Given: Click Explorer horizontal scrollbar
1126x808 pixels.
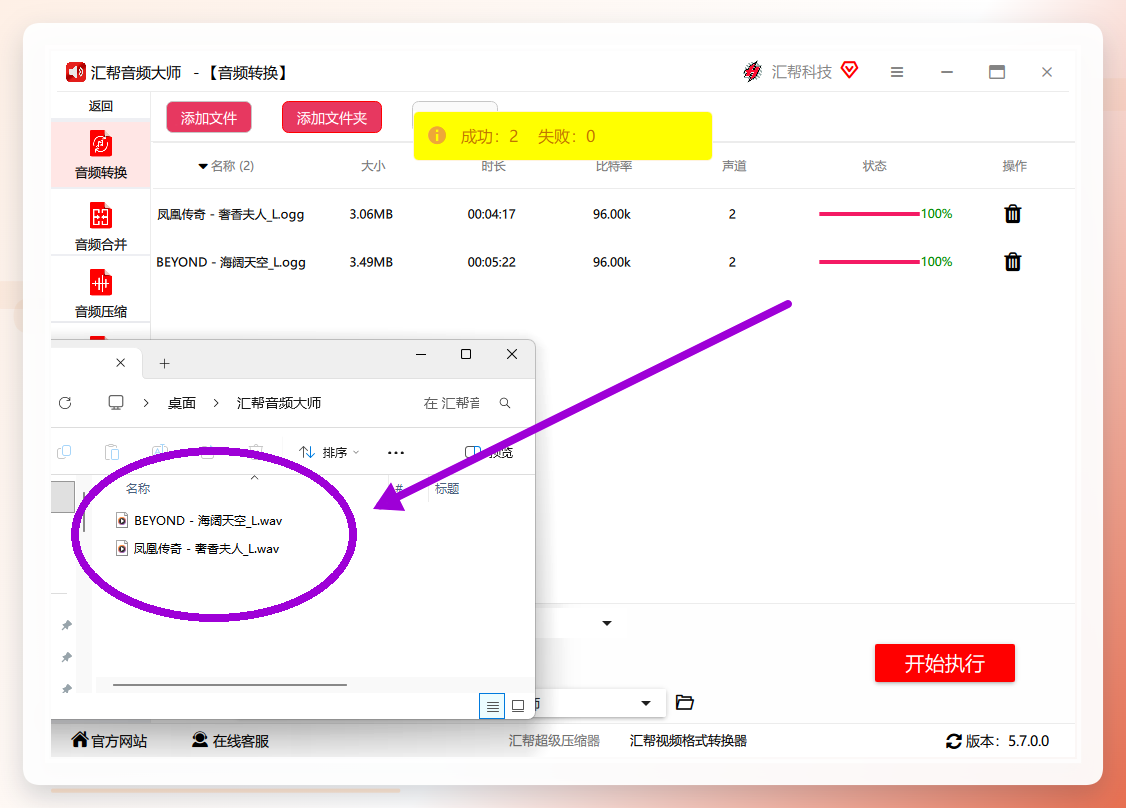Looking at the screenshot, I should [x=230, y=684].
